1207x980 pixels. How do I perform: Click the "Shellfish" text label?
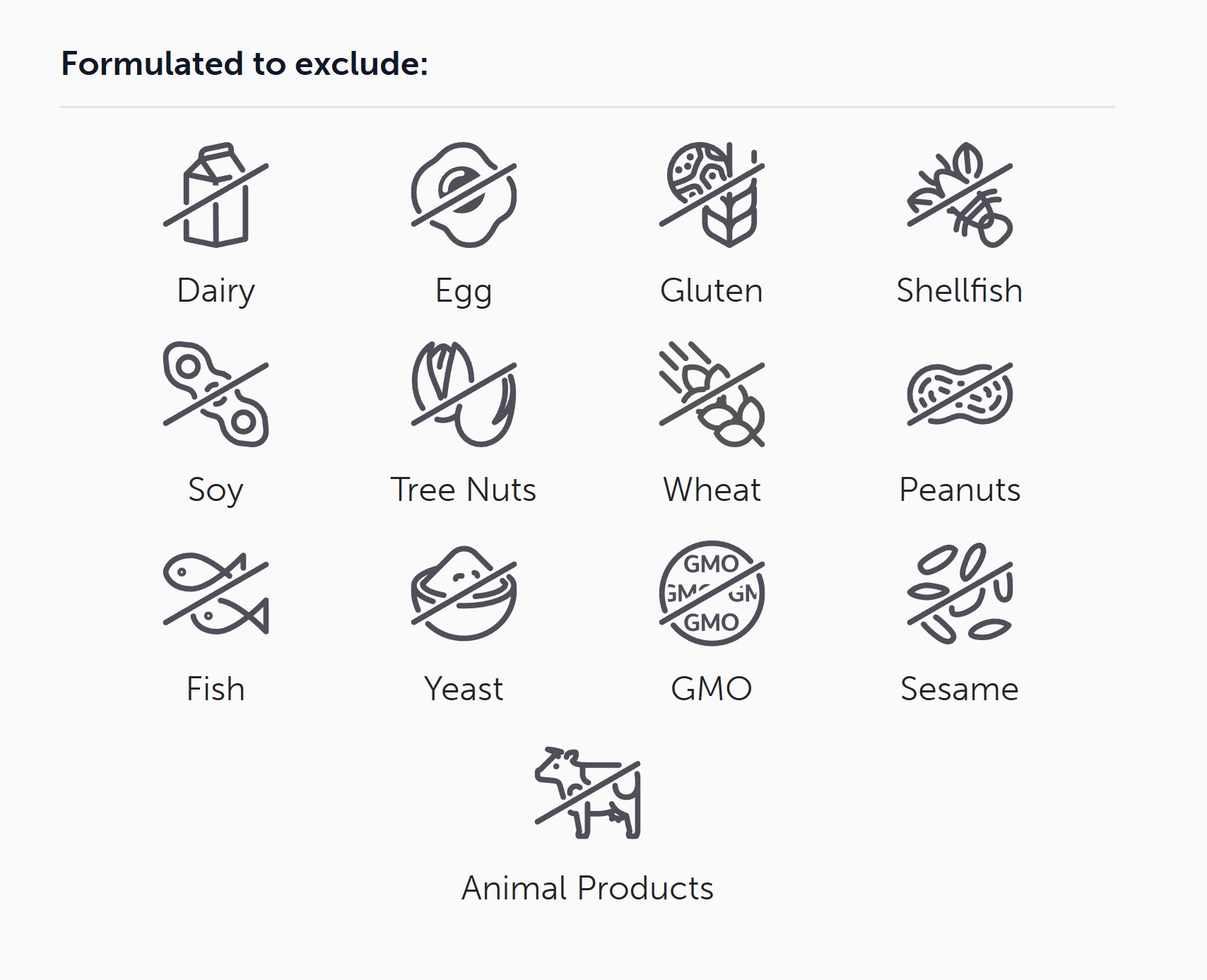(x=960, y=290)
